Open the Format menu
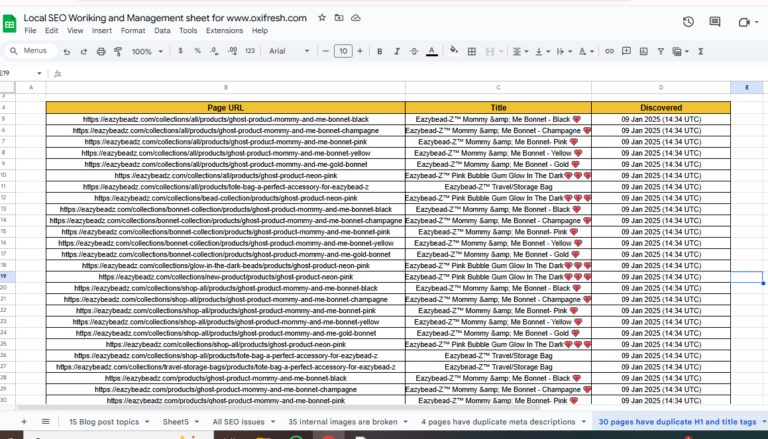Screen dimensions: 768x439 133,30
